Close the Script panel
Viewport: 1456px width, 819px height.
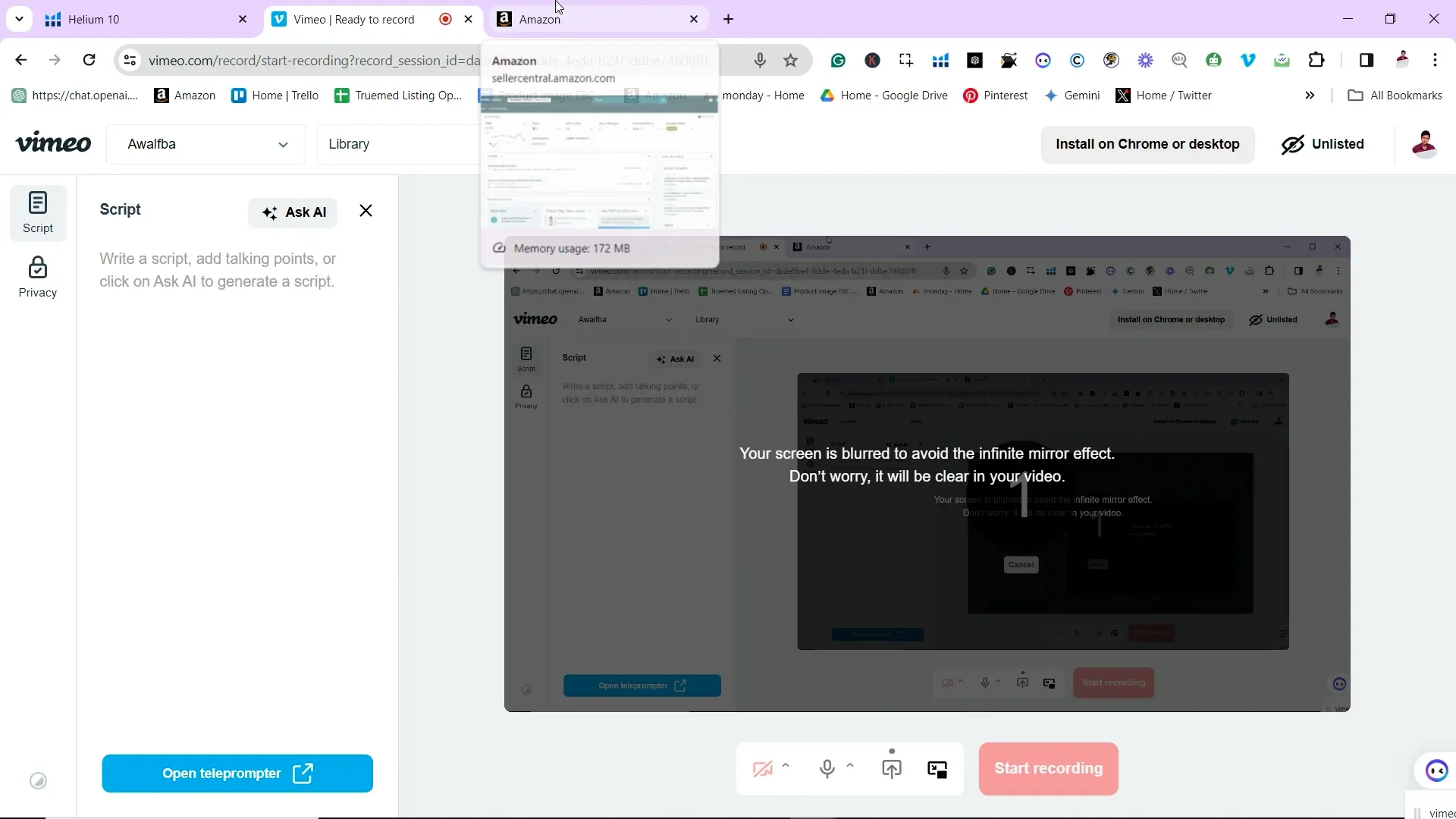[x=366, y=211]
